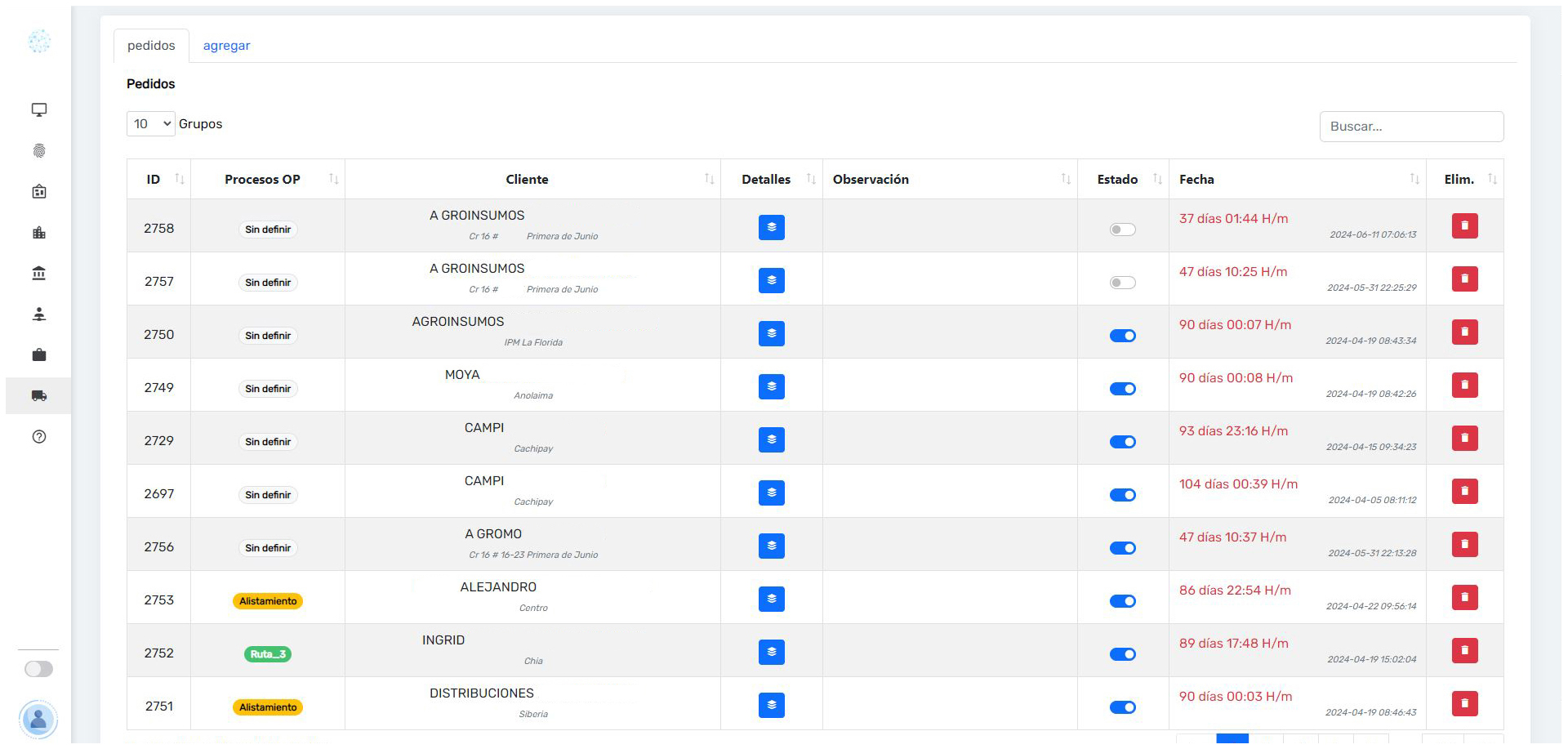Click the Alistamiento badge for order 2751
Screen dimensions: 1568x749
tap(268, 707)
